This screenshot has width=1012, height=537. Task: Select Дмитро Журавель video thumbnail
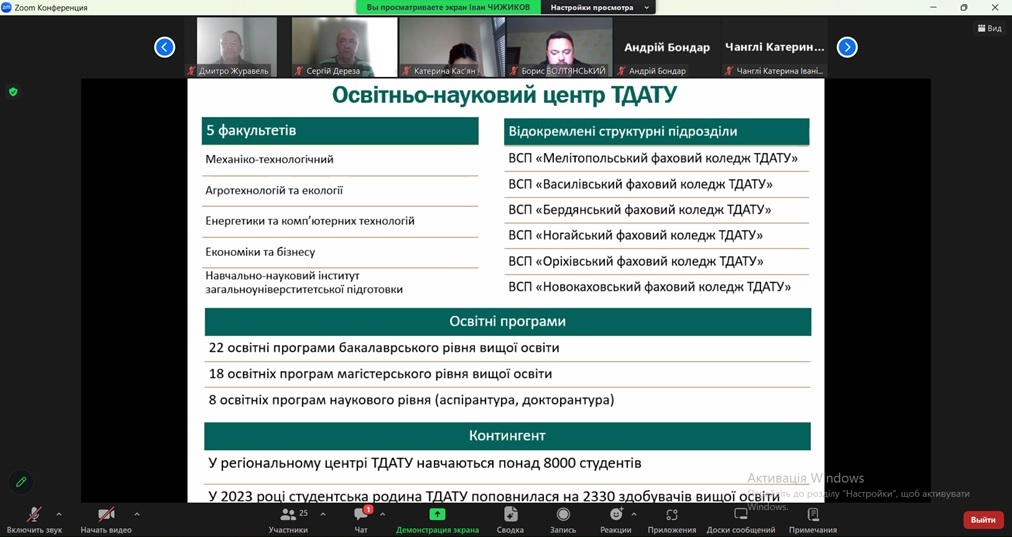coord(237,47)
